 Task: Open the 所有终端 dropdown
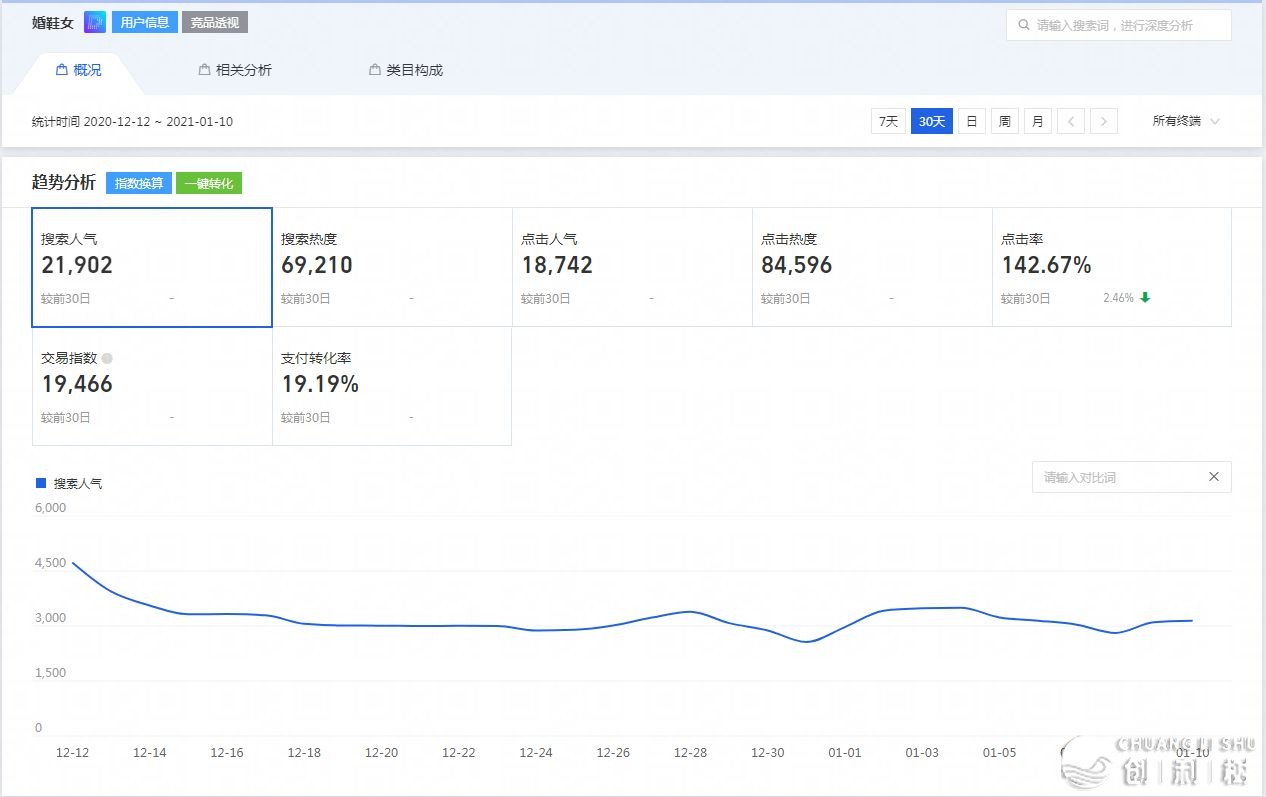point(1186,121)
